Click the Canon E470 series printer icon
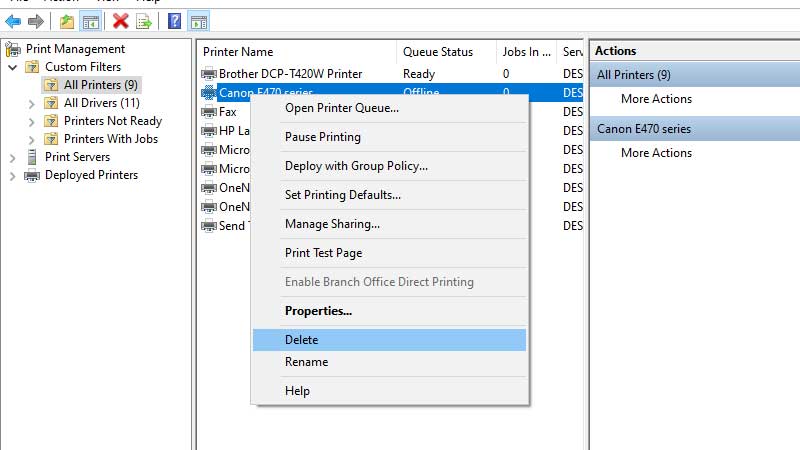The height and width of the screenshot is (450, 800). [209, 92]
